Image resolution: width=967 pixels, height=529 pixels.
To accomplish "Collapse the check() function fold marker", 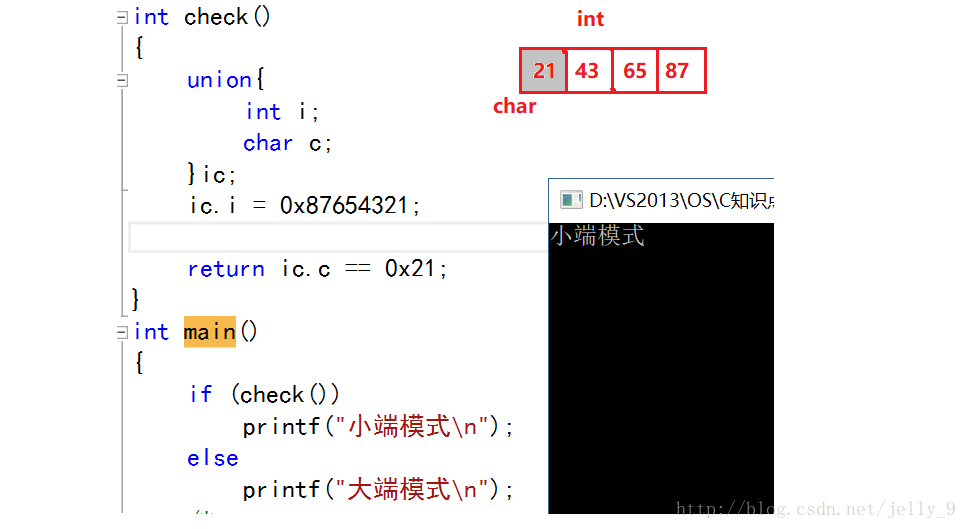I will coord(122,18).
